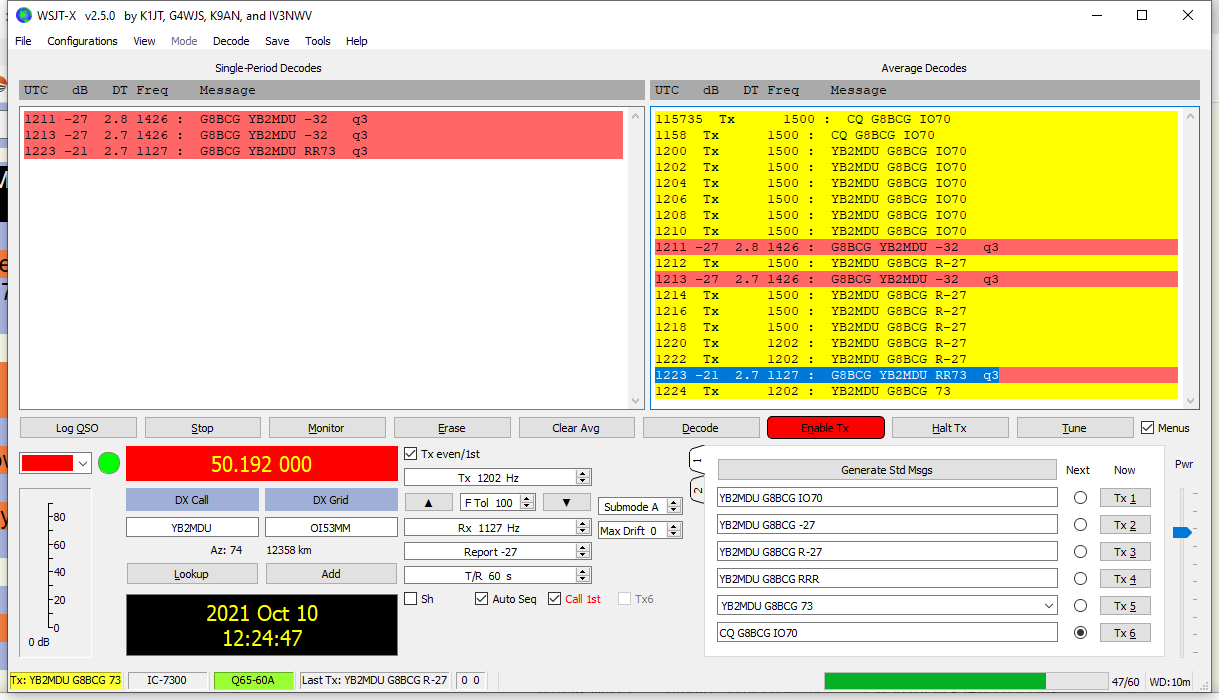
Task: Click the green status indicator light
Action: tap(109, 463)
